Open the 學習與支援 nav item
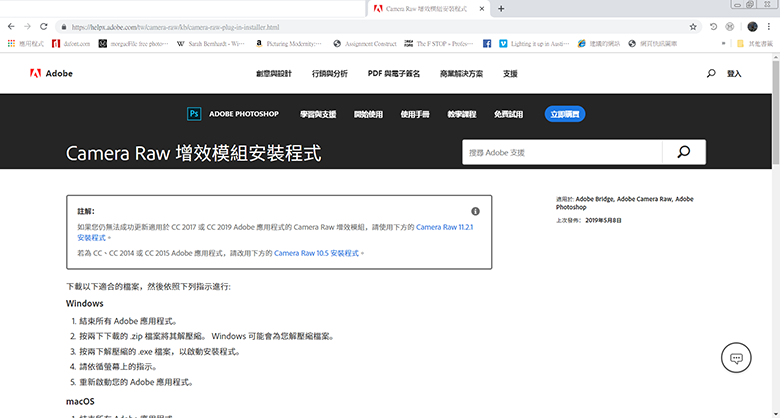The width and height of the screenshot is (780, 418). point(318,114)
